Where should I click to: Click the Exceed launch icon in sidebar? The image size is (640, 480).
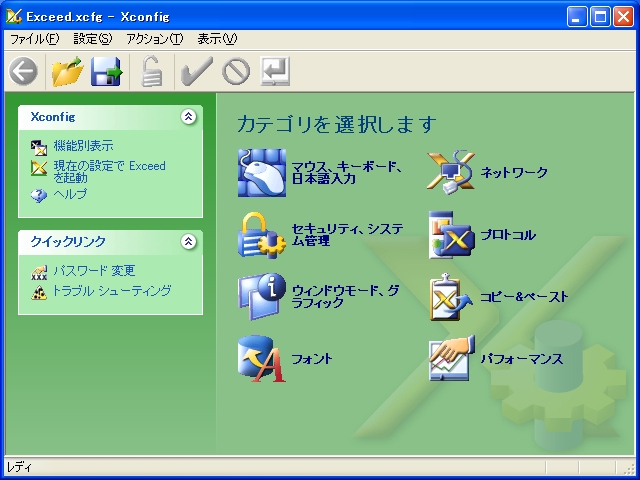[39, 168]
